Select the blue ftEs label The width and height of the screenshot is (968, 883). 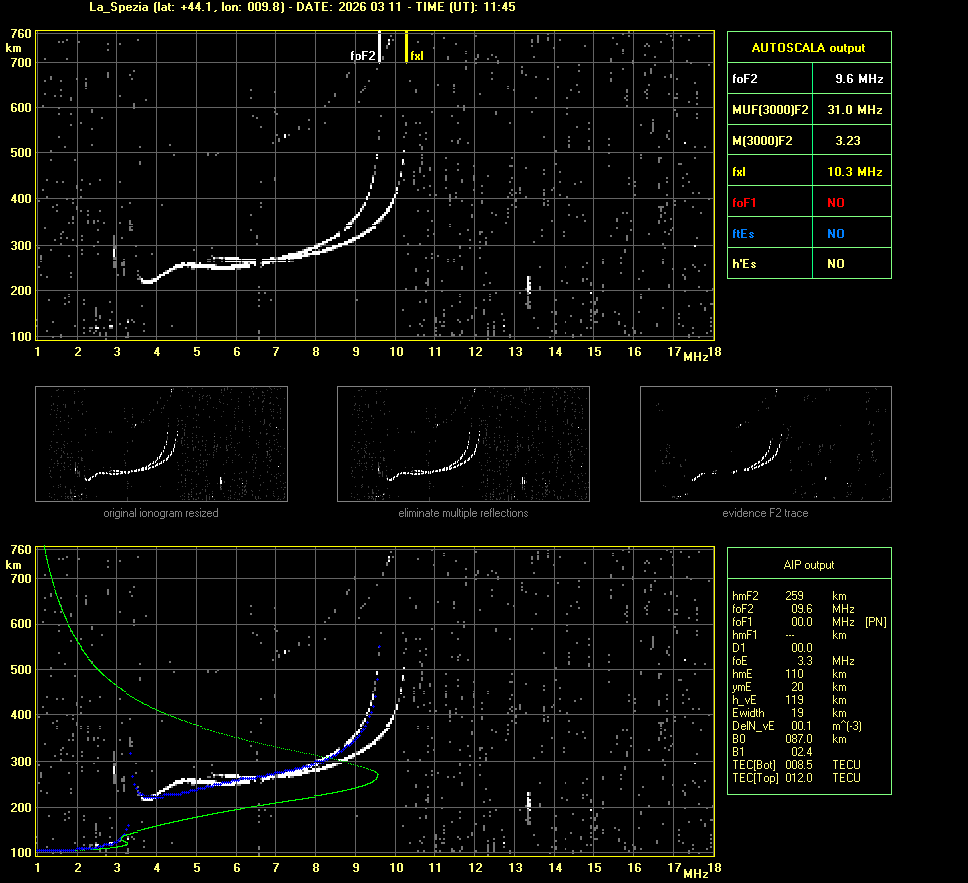point(744,234)
